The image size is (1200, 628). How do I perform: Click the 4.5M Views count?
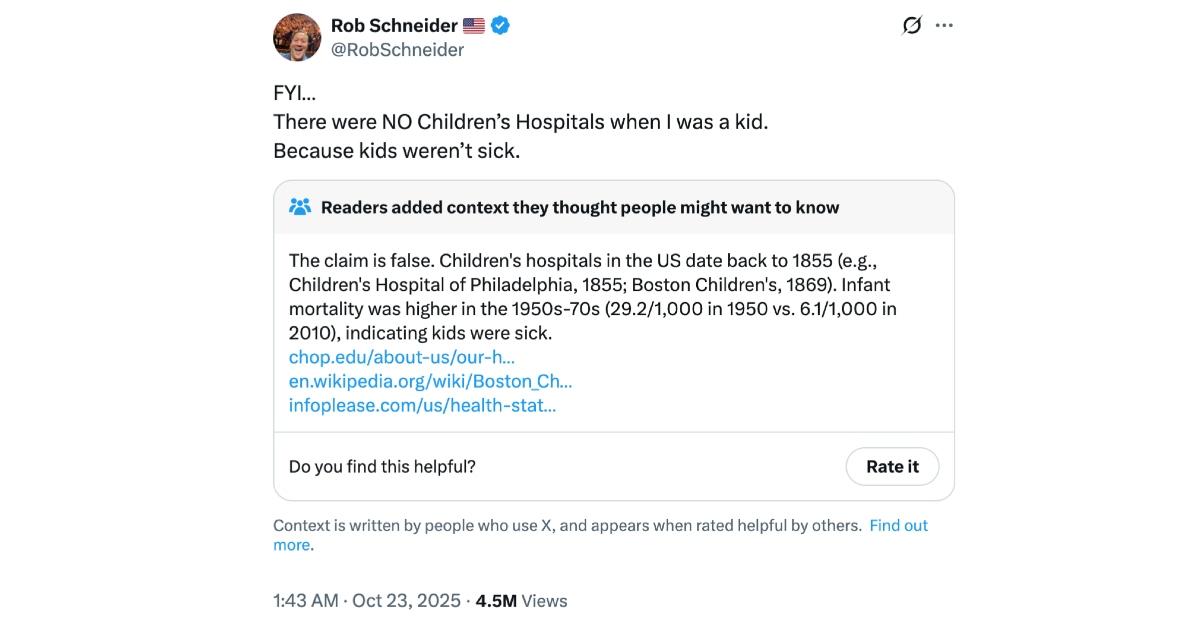tap(521, 601)
